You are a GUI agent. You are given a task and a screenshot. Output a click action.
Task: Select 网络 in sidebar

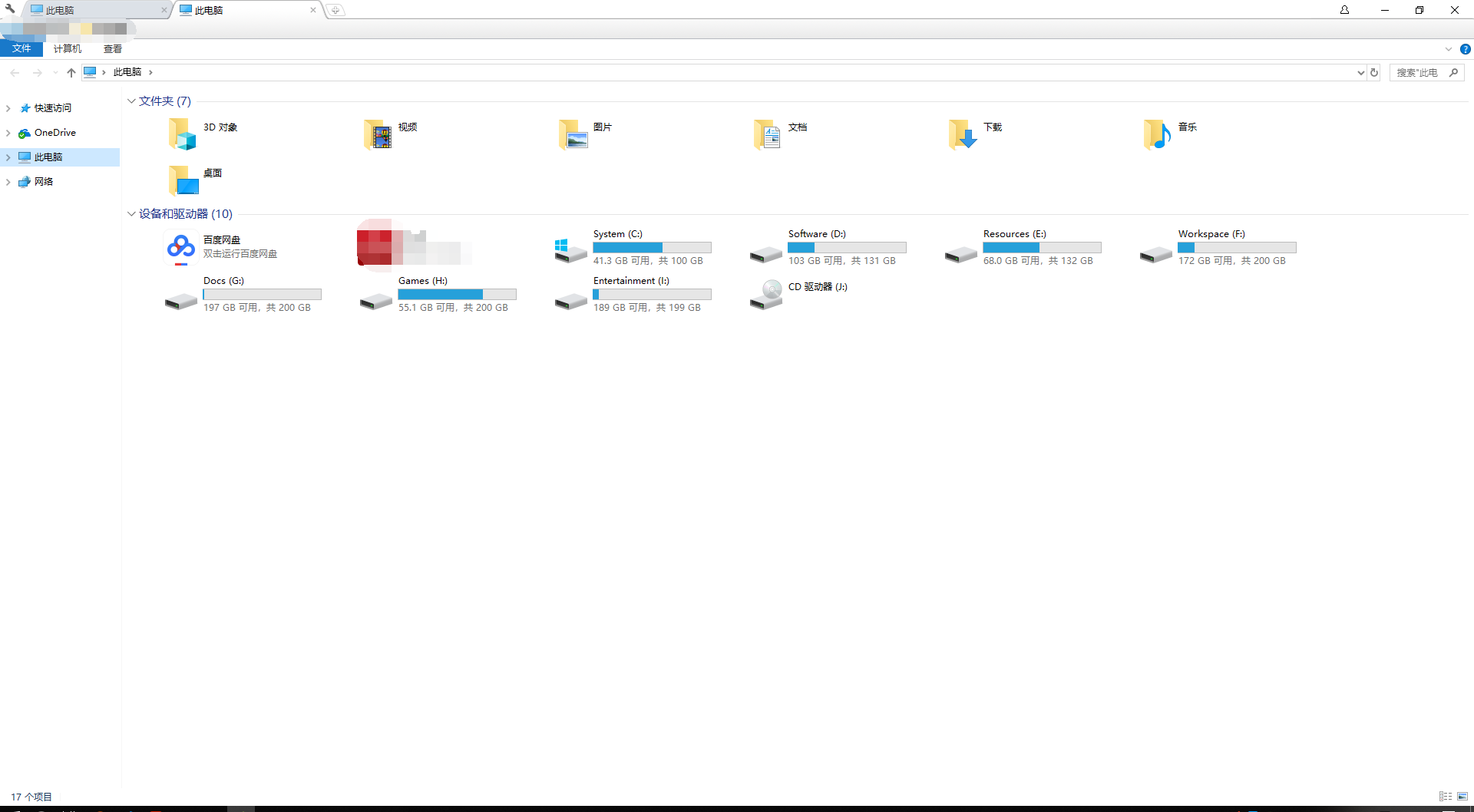pyautogui.click(x=44, y=182)
